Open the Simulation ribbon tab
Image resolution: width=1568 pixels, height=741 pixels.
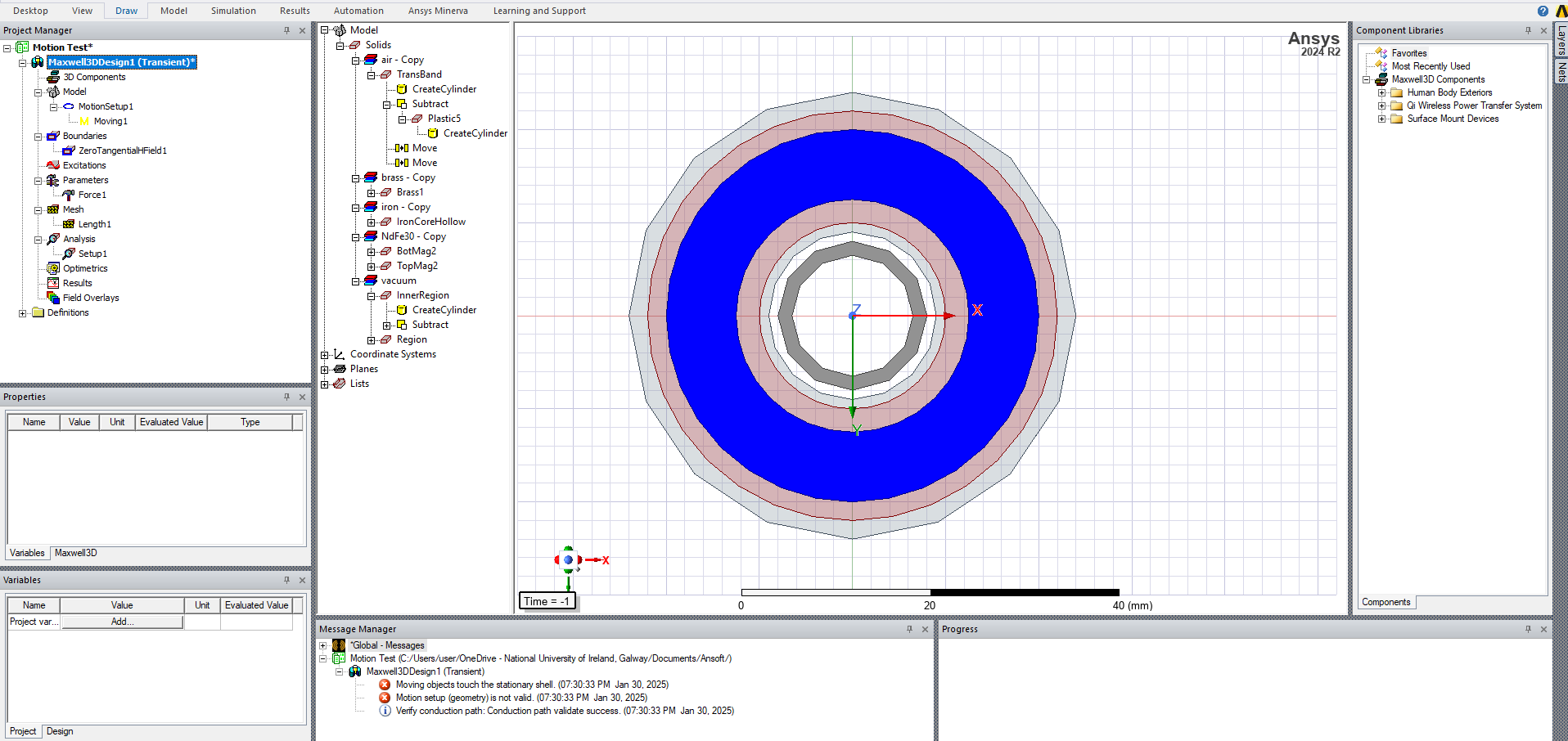[x=233, y=11]
